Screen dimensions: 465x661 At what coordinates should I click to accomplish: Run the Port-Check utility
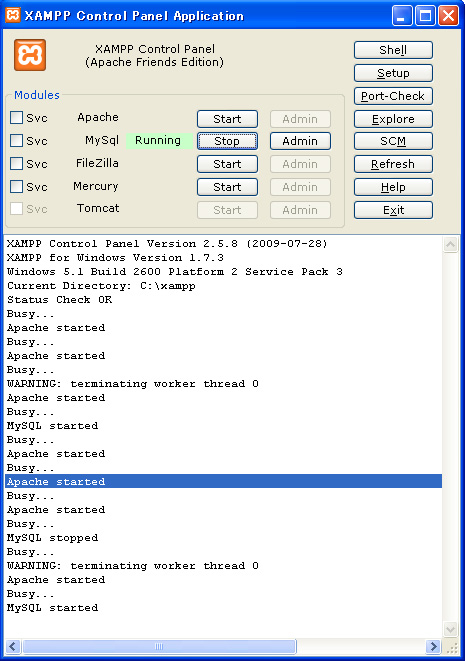393,96
